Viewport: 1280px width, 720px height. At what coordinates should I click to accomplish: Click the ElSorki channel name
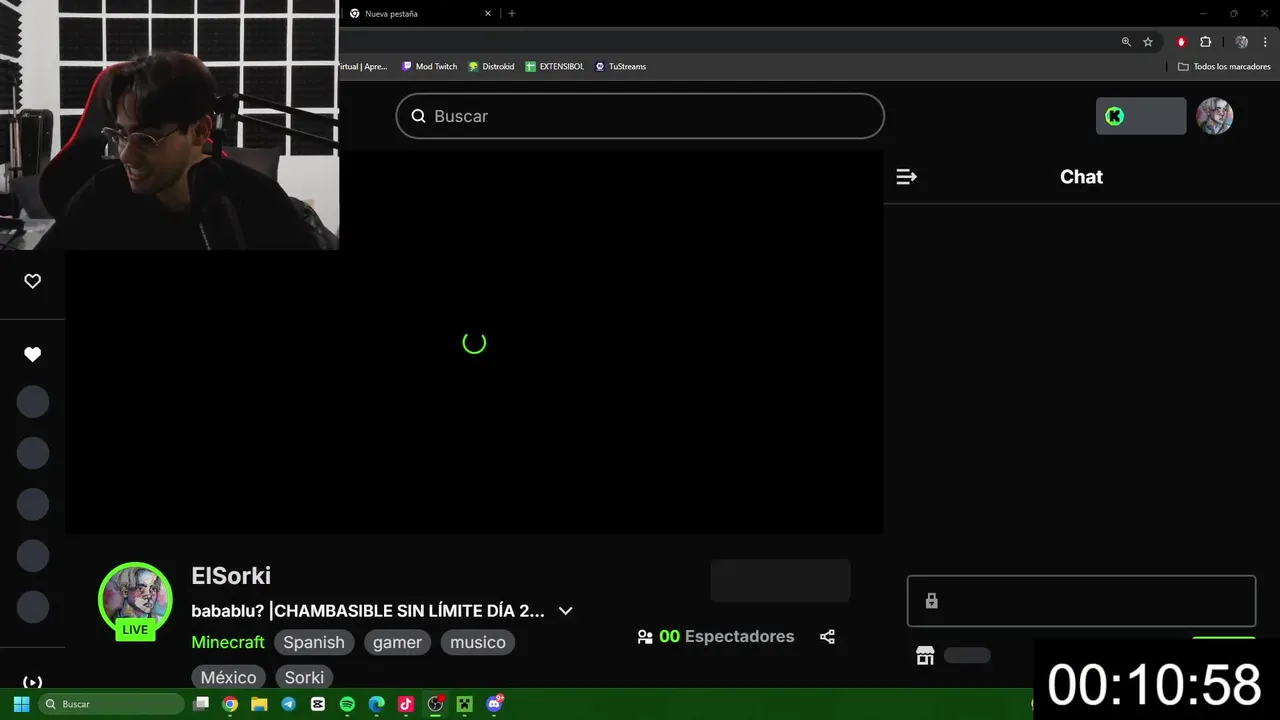tap(231, 576)
